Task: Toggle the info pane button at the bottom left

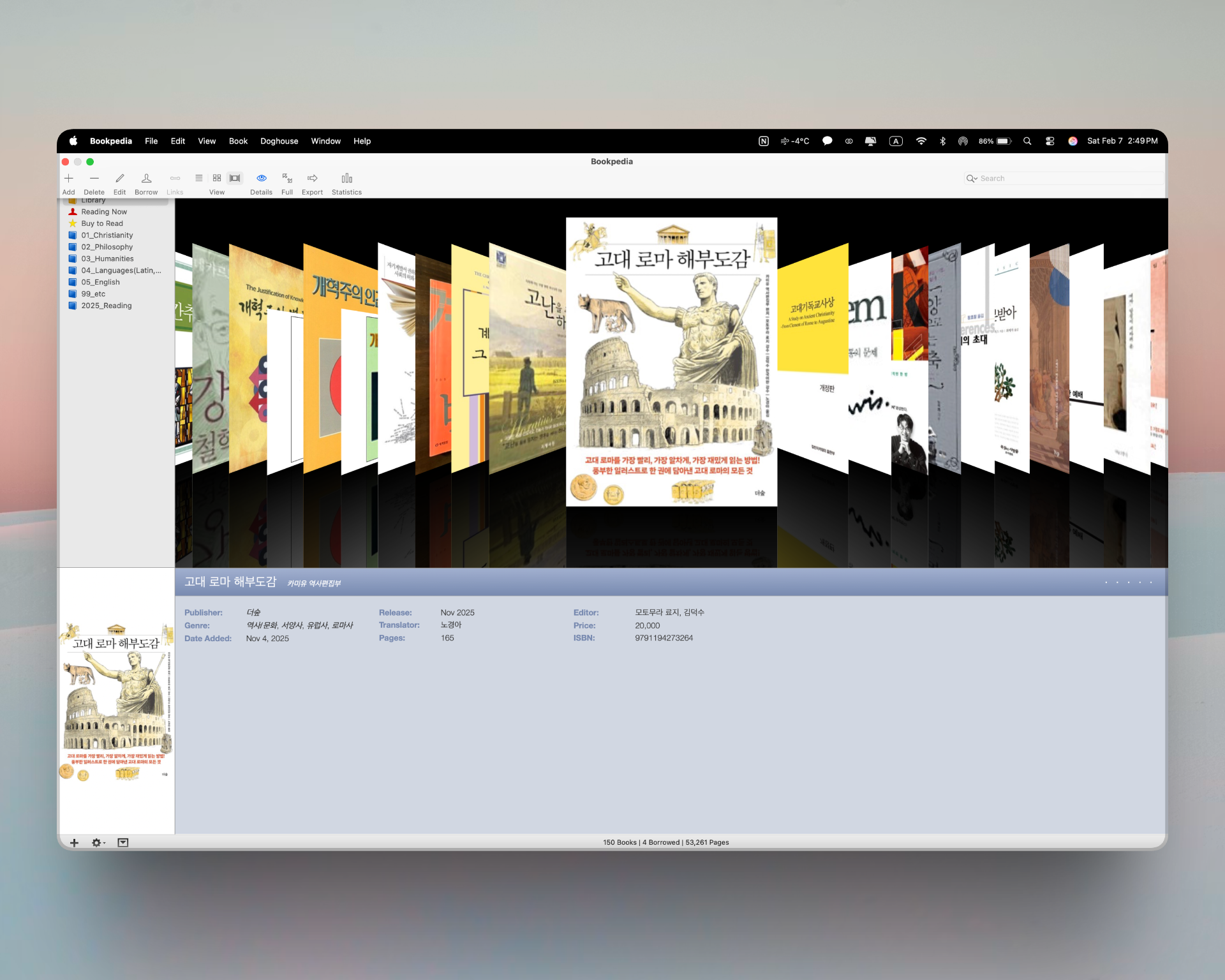Action: (123, 843)
